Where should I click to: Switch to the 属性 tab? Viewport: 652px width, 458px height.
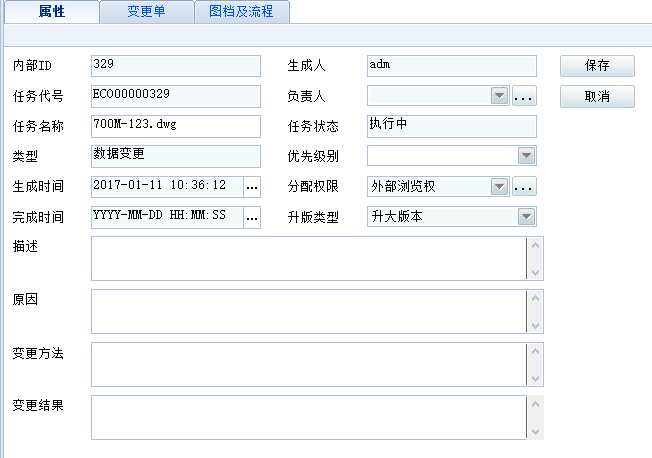(51, 12)
